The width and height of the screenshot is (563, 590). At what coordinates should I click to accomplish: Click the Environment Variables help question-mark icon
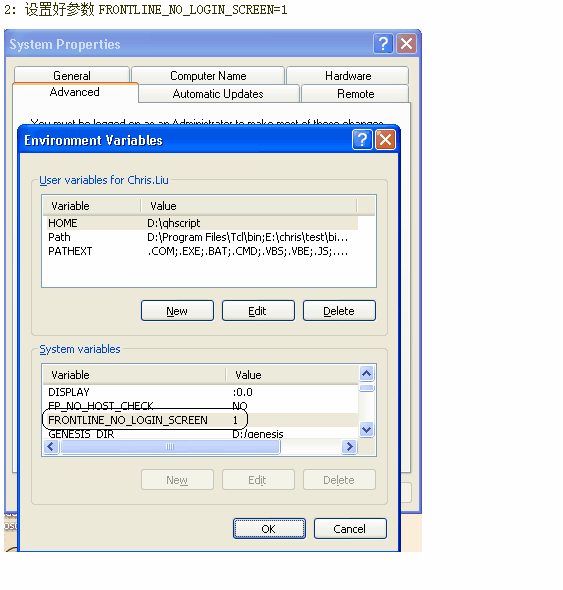click(362, 140)
